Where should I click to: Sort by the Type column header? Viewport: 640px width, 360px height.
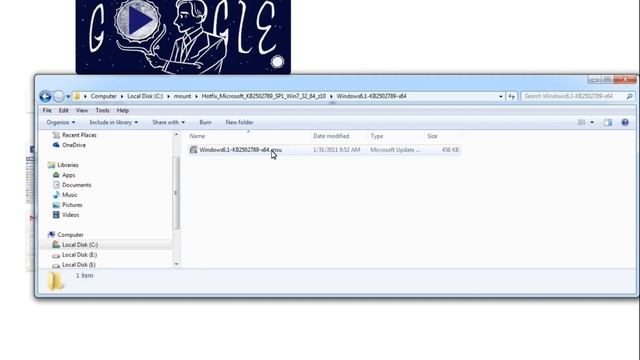(x=377, y=136)
